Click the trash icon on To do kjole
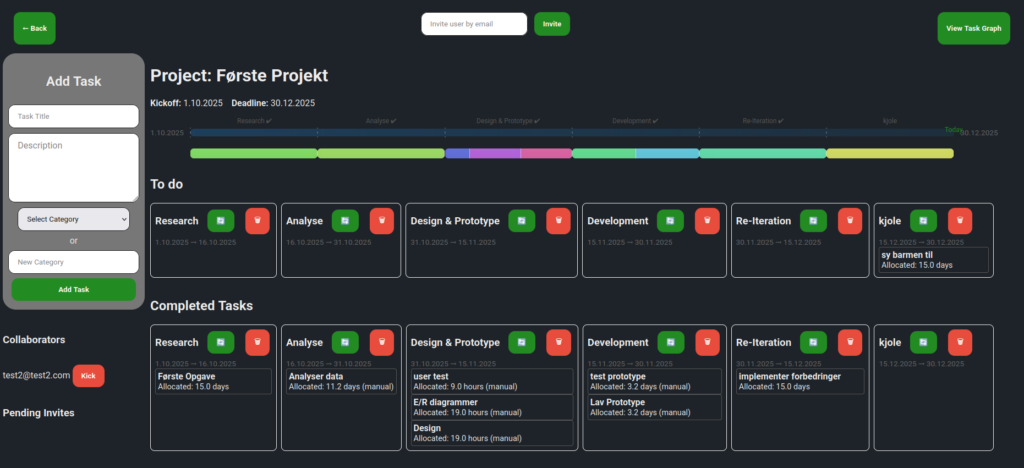This screenshot has height=468, width=1024. [x=960, y=221]
